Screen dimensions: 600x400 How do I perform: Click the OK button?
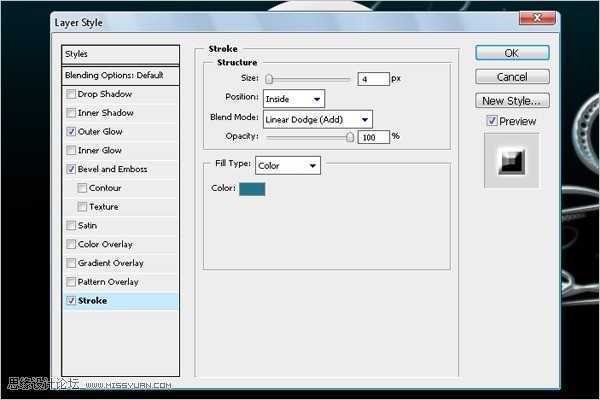(x=512, y=53)
